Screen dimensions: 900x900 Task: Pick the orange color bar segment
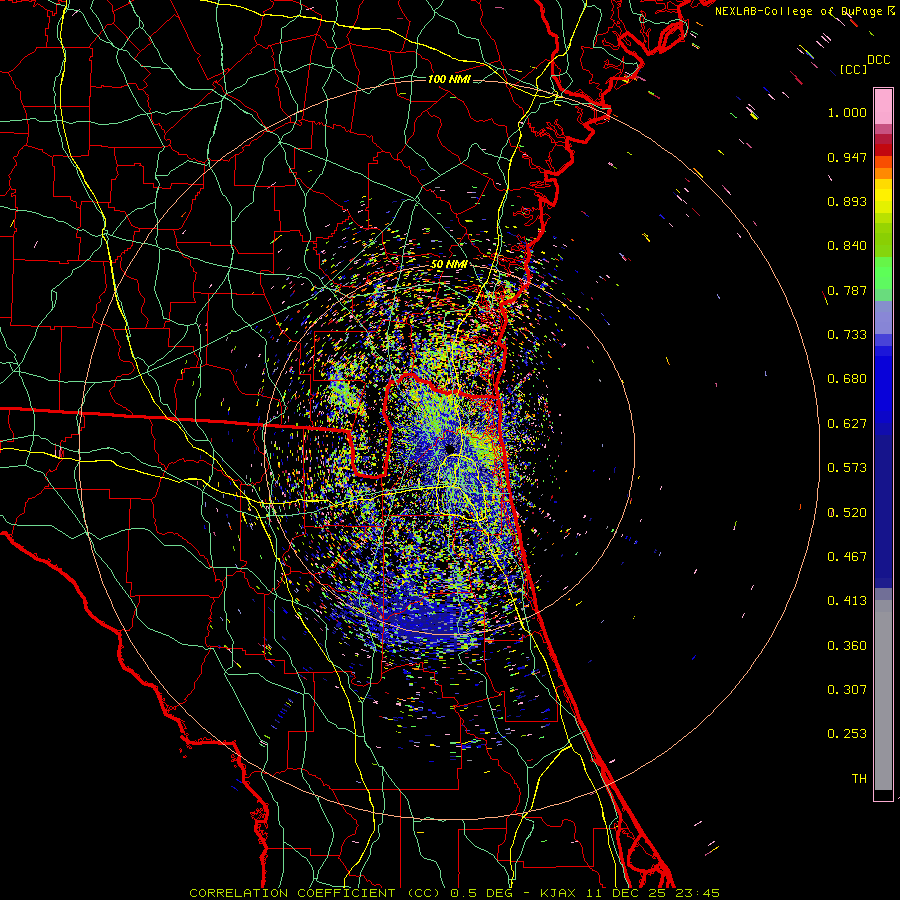pos(883,173)
